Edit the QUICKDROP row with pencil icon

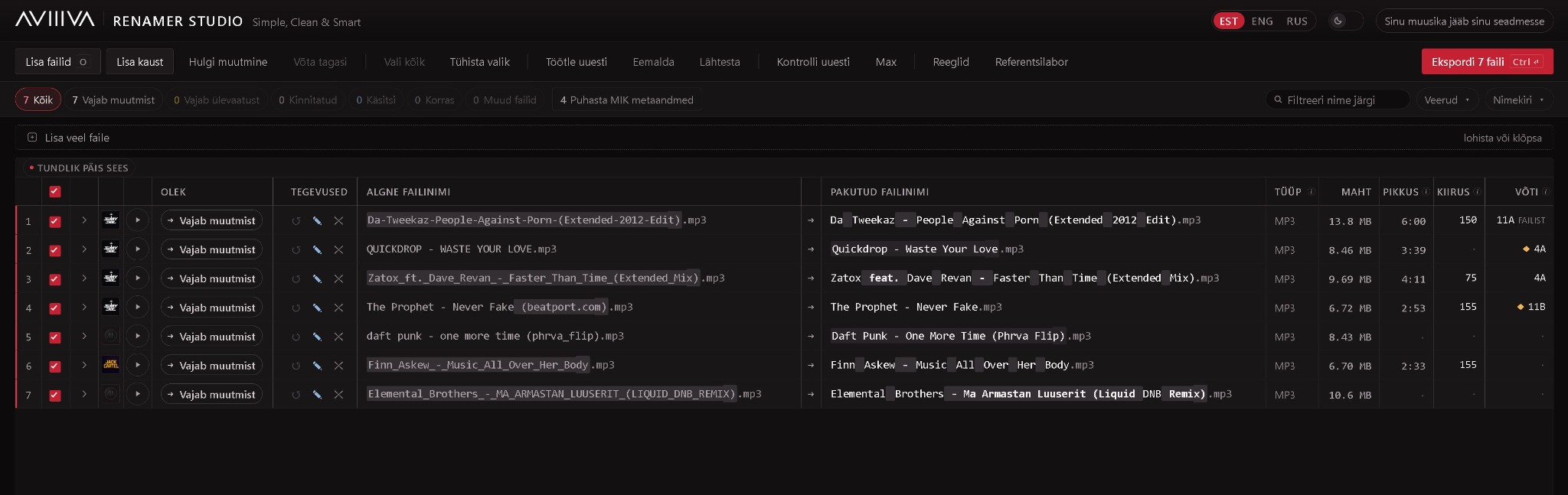click(x=317, y=250)
